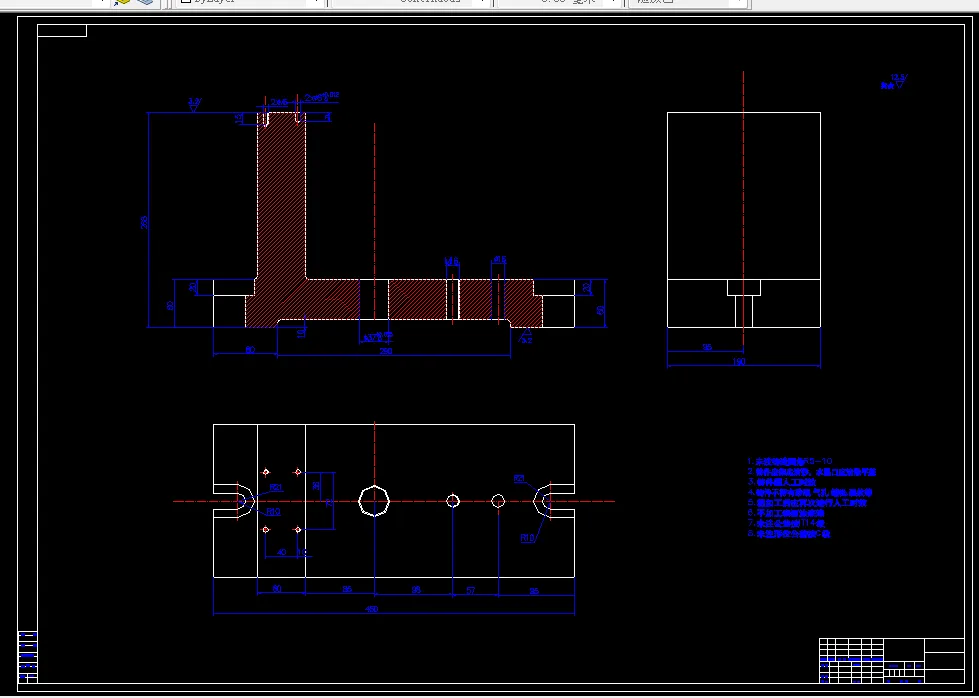979x698 pixels.
Task: Click technical note 7 mentioning IT14
Action: pos(787,523)
